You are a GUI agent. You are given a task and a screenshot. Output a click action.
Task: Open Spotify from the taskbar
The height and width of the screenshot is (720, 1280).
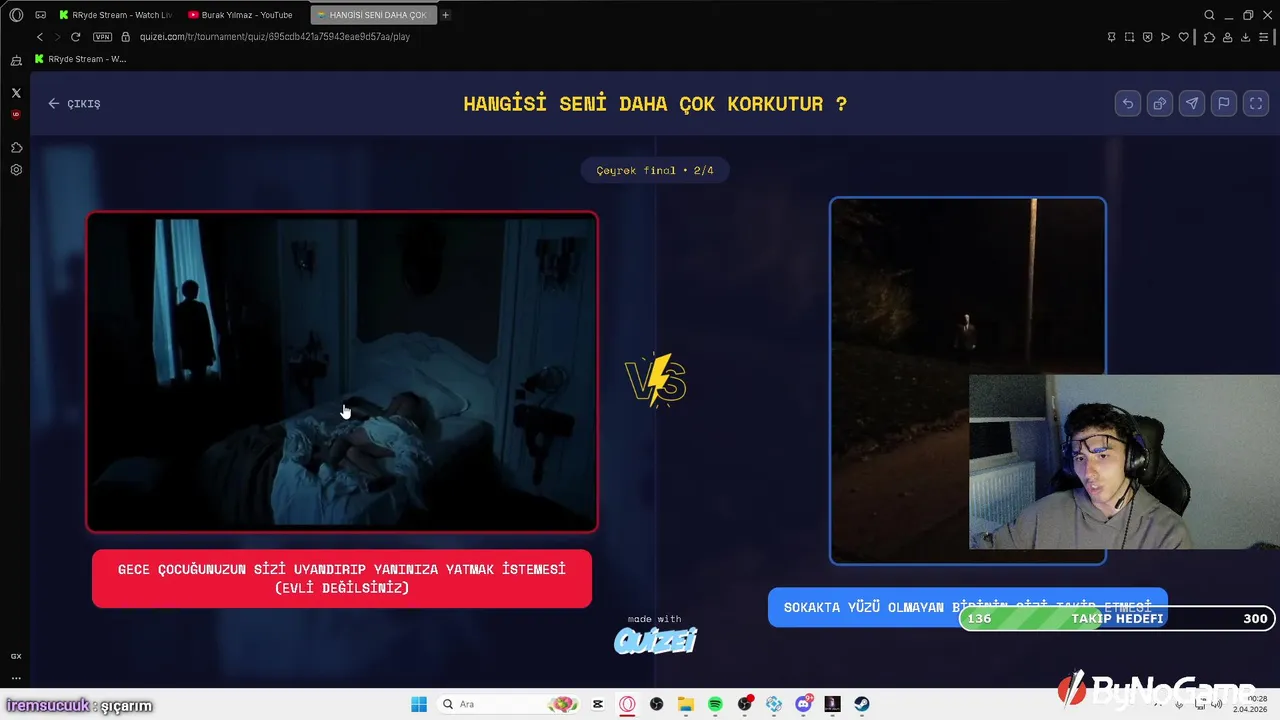[x=715, y=704]
